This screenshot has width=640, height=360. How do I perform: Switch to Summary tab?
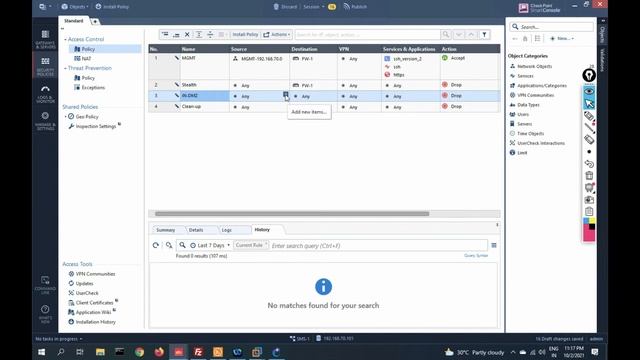[166, 230]
